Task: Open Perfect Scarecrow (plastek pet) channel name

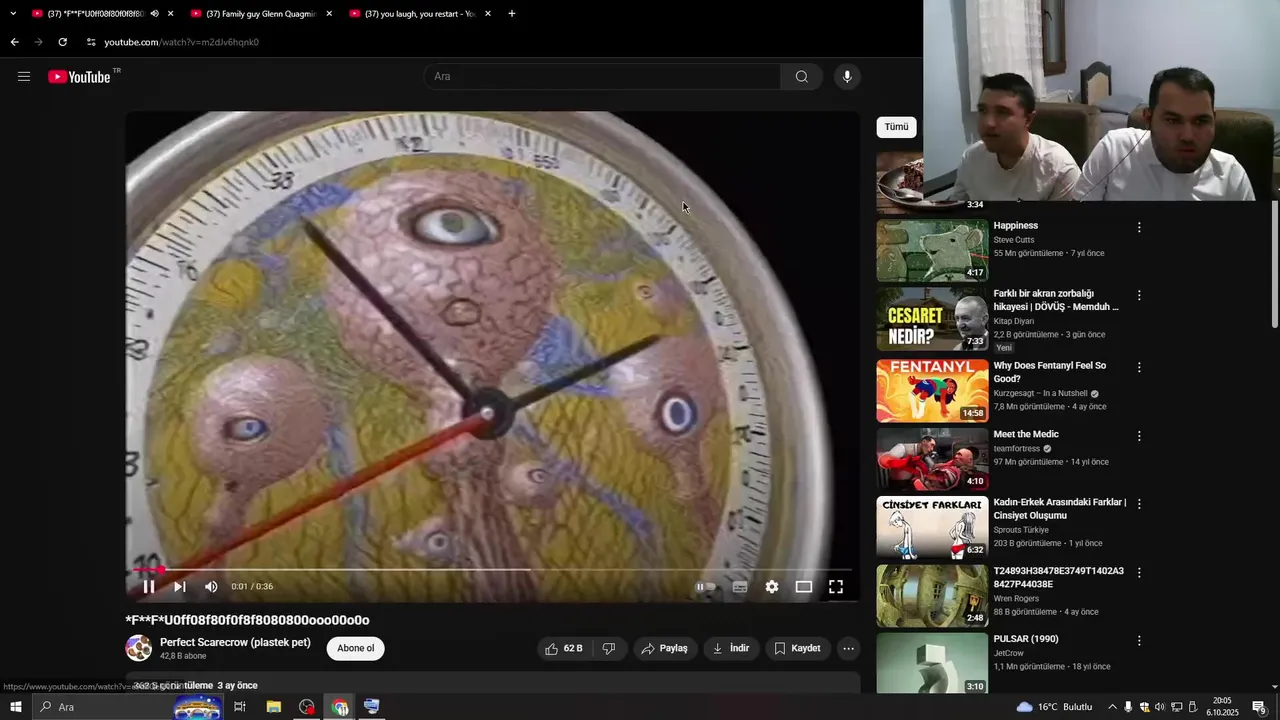Action: coord(235,642)
